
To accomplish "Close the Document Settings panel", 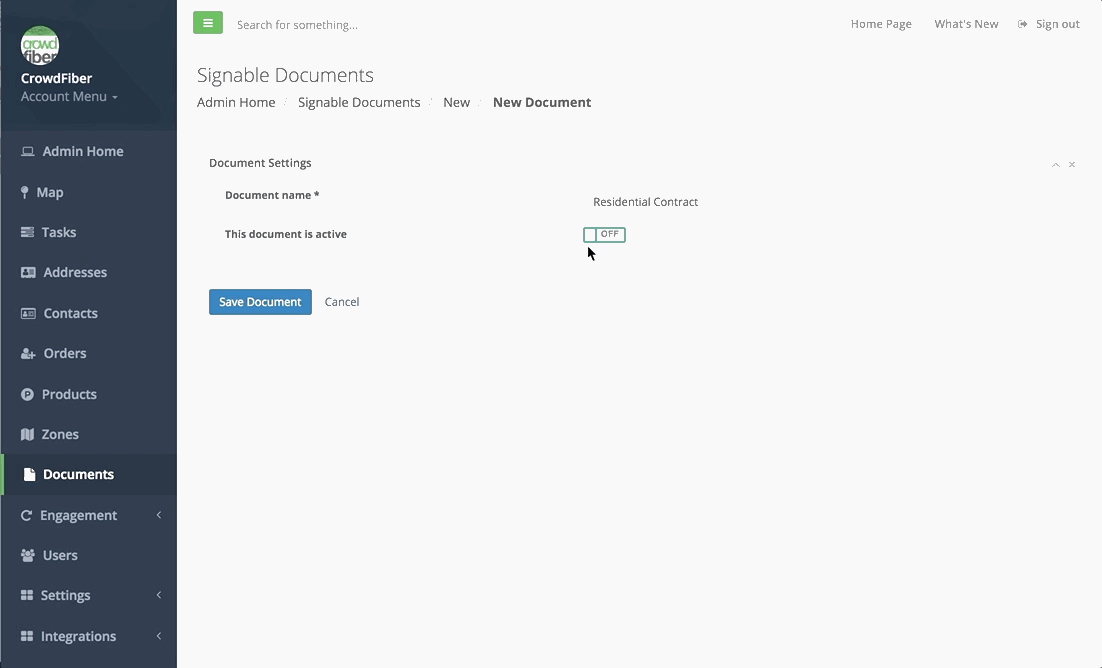I will pos(1072,165).
